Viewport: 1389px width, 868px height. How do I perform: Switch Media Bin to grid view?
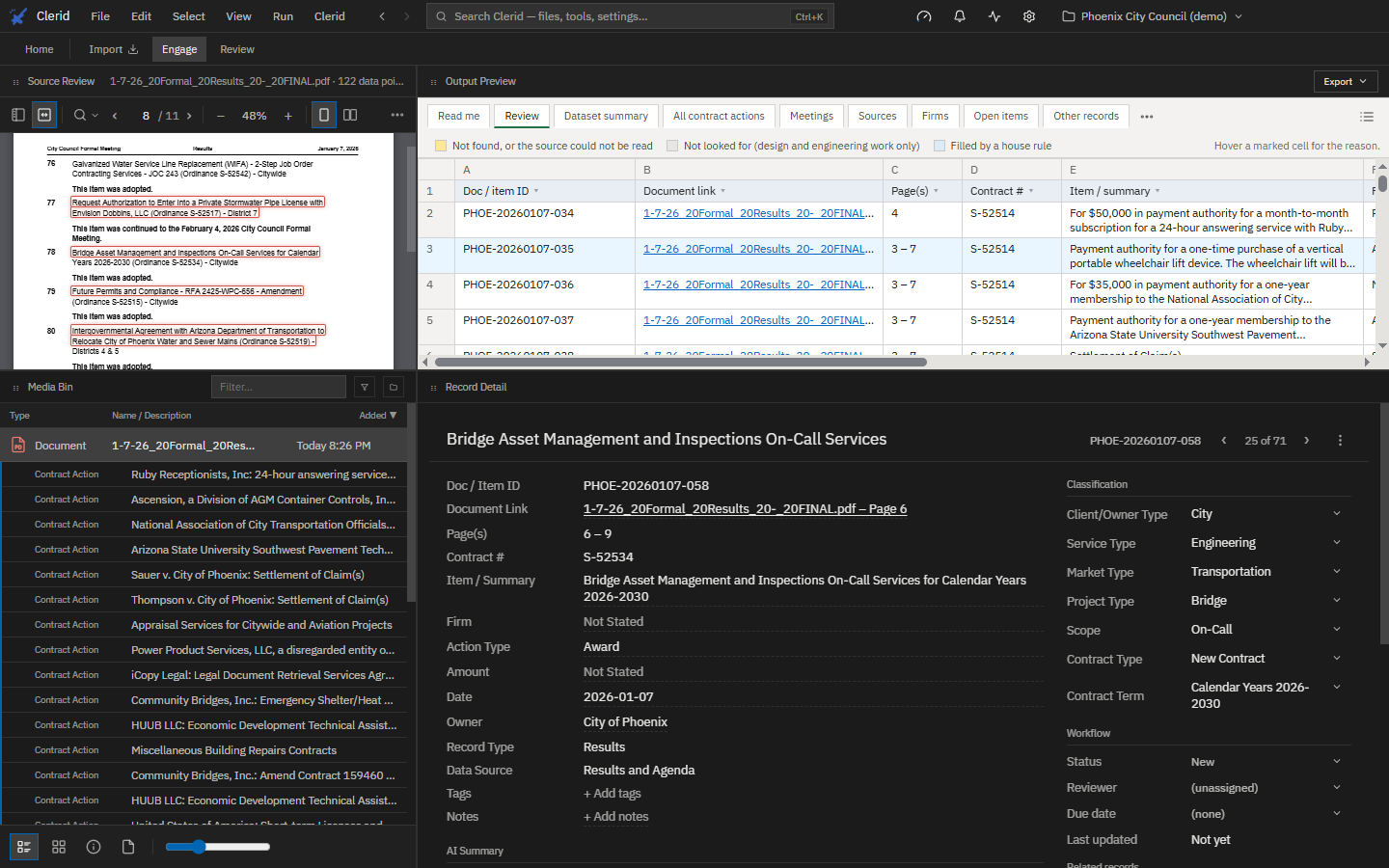[59, 847]
